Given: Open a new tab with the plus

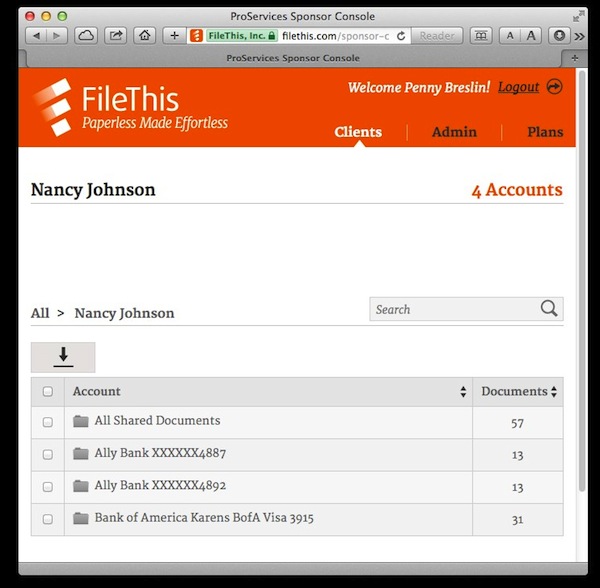Looking at the screenshot, I should [x=574, y=58].
